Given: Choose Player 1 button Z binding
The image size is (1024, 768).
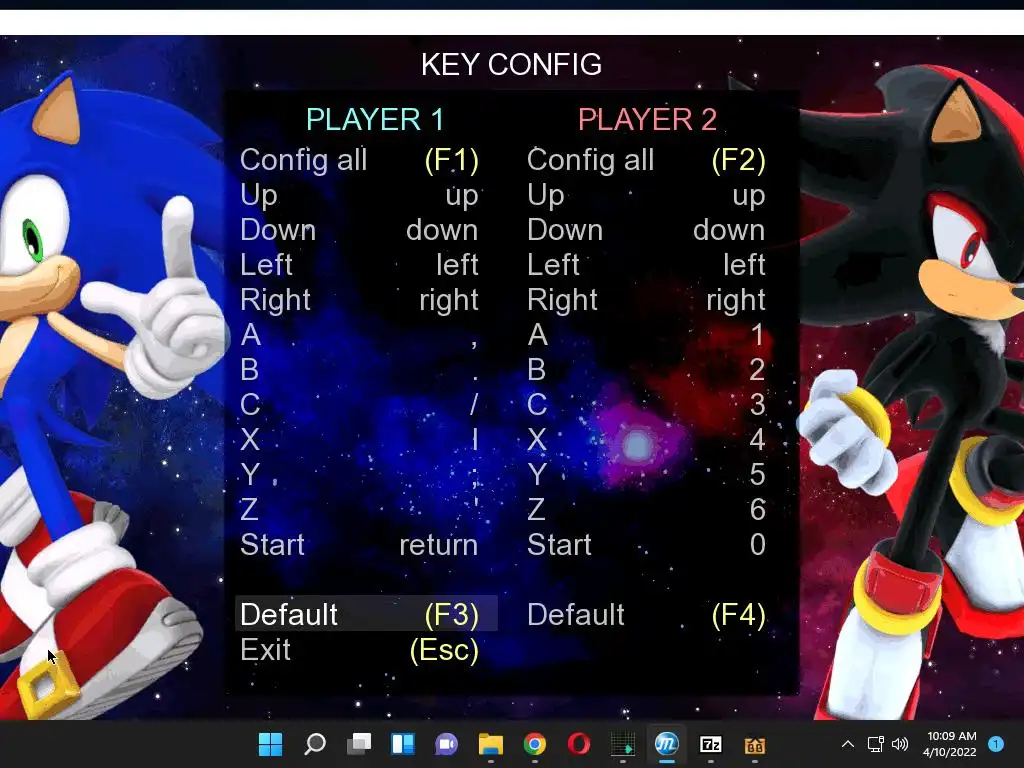Looking at the screenshot, I should click(359, 509).
